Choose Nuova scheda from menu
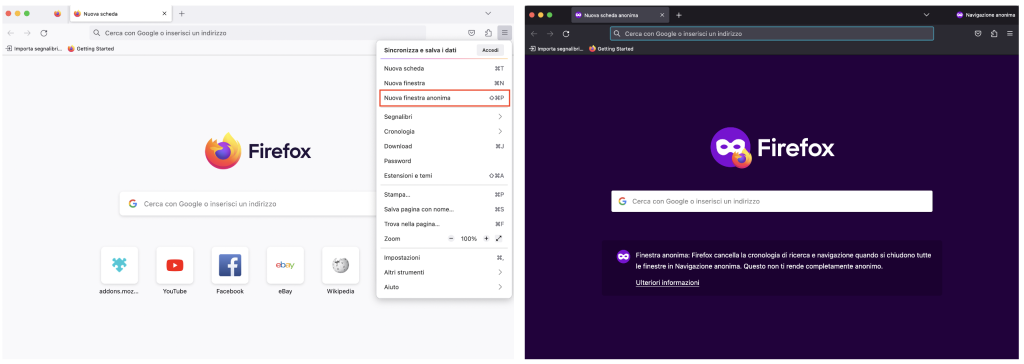 [444, 68]
